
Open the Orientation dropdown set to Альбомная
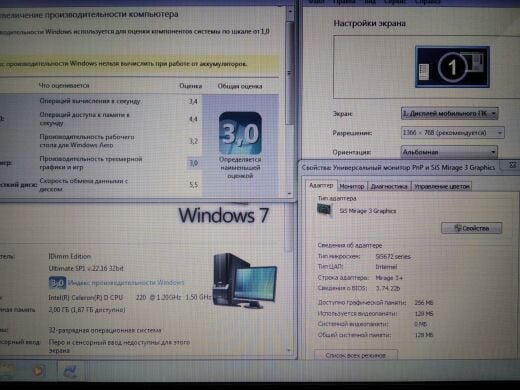tap(449, 152)
